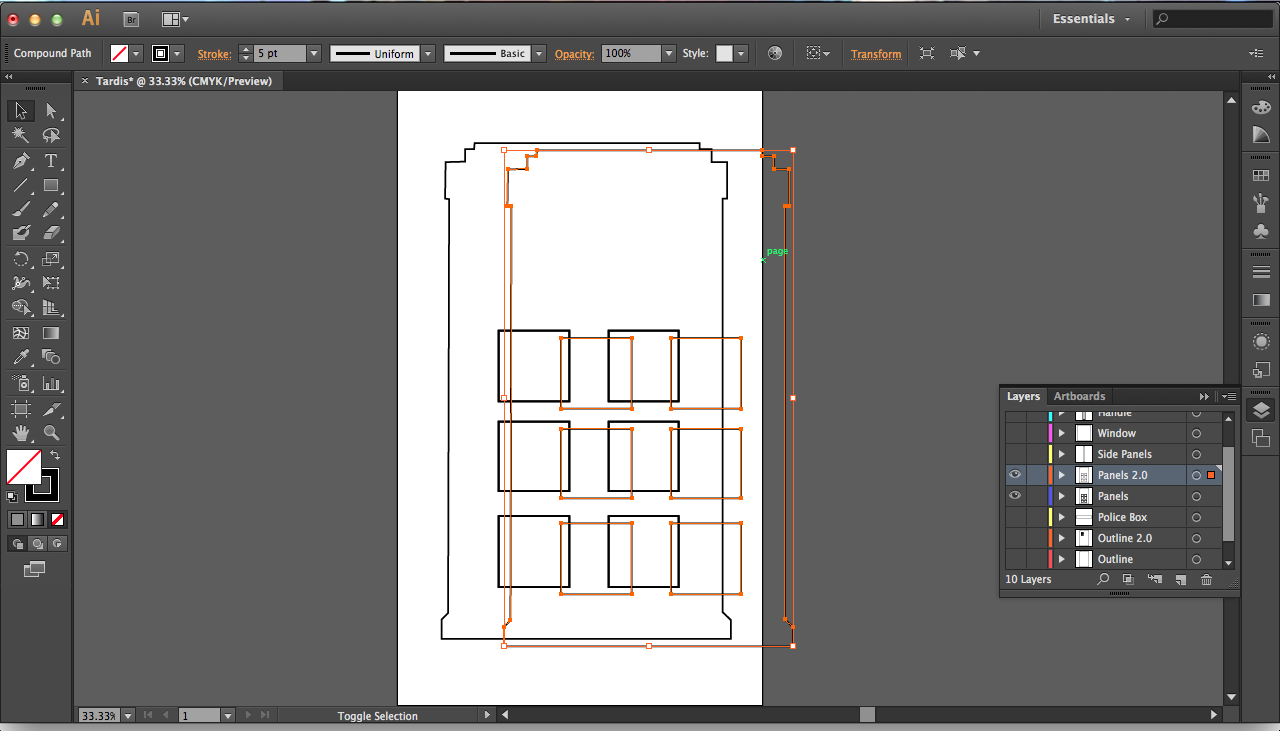1280x731 pixels.
Task: Click Locate Object magnifier in Layers panel
Action: (1103, 579)
